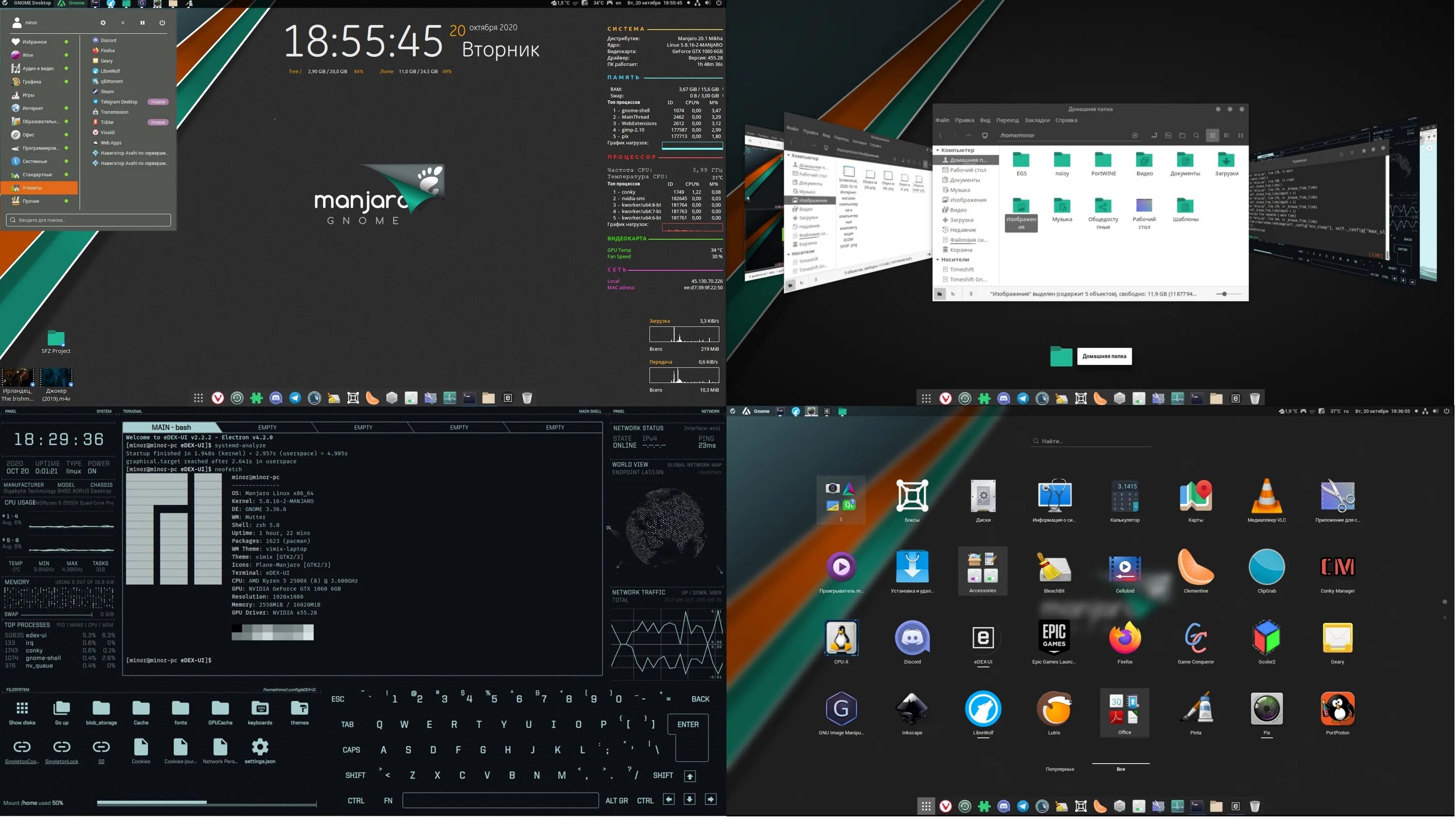Collapse the Компьютер section in sidebar
The image size is (1456, 819).
pos(938,150)
